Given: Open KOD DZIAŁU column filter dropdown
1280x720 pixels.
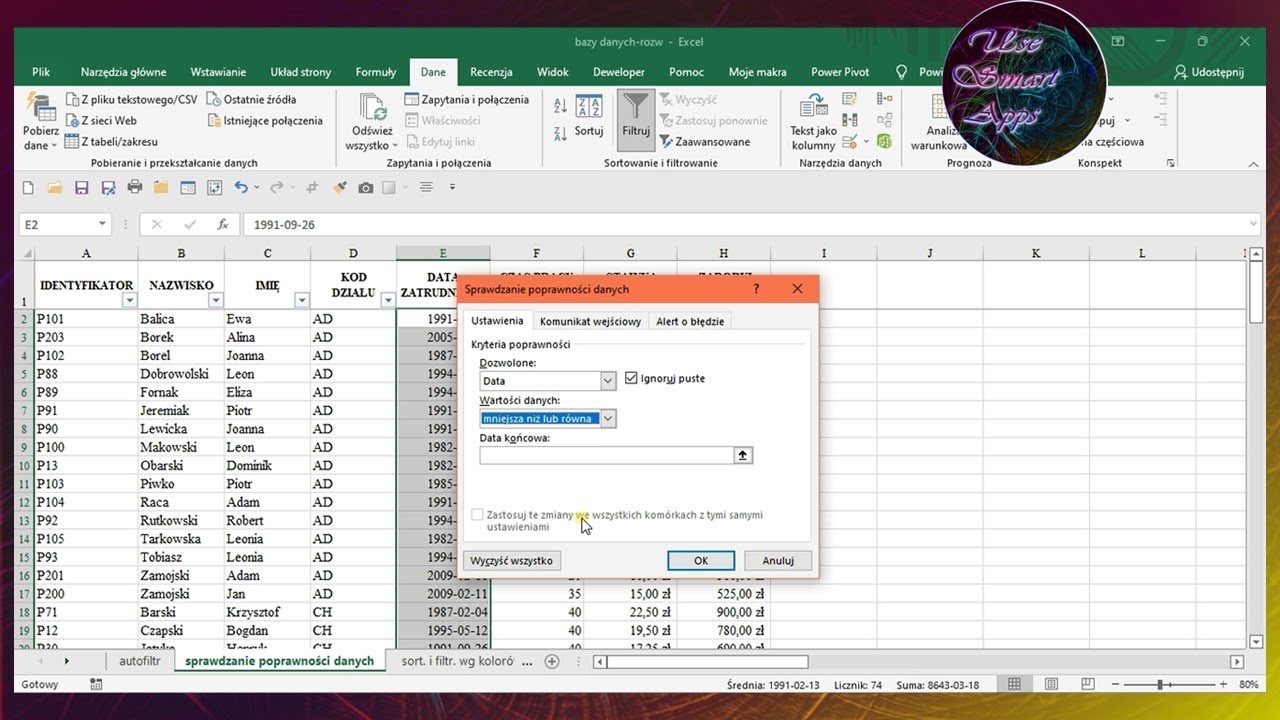Looking at the screenshot, I should [x=387, y=300].
